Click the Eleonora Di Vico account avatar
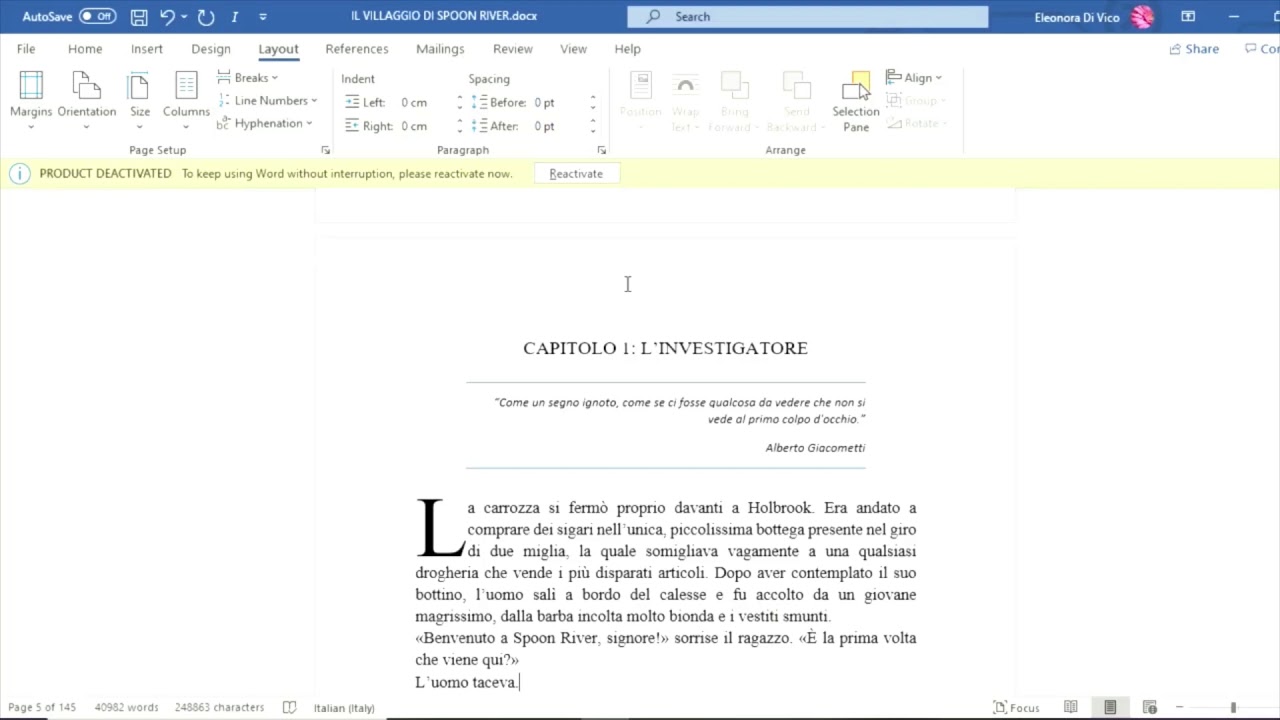1280x720 pixels. tap(1142, 17)
